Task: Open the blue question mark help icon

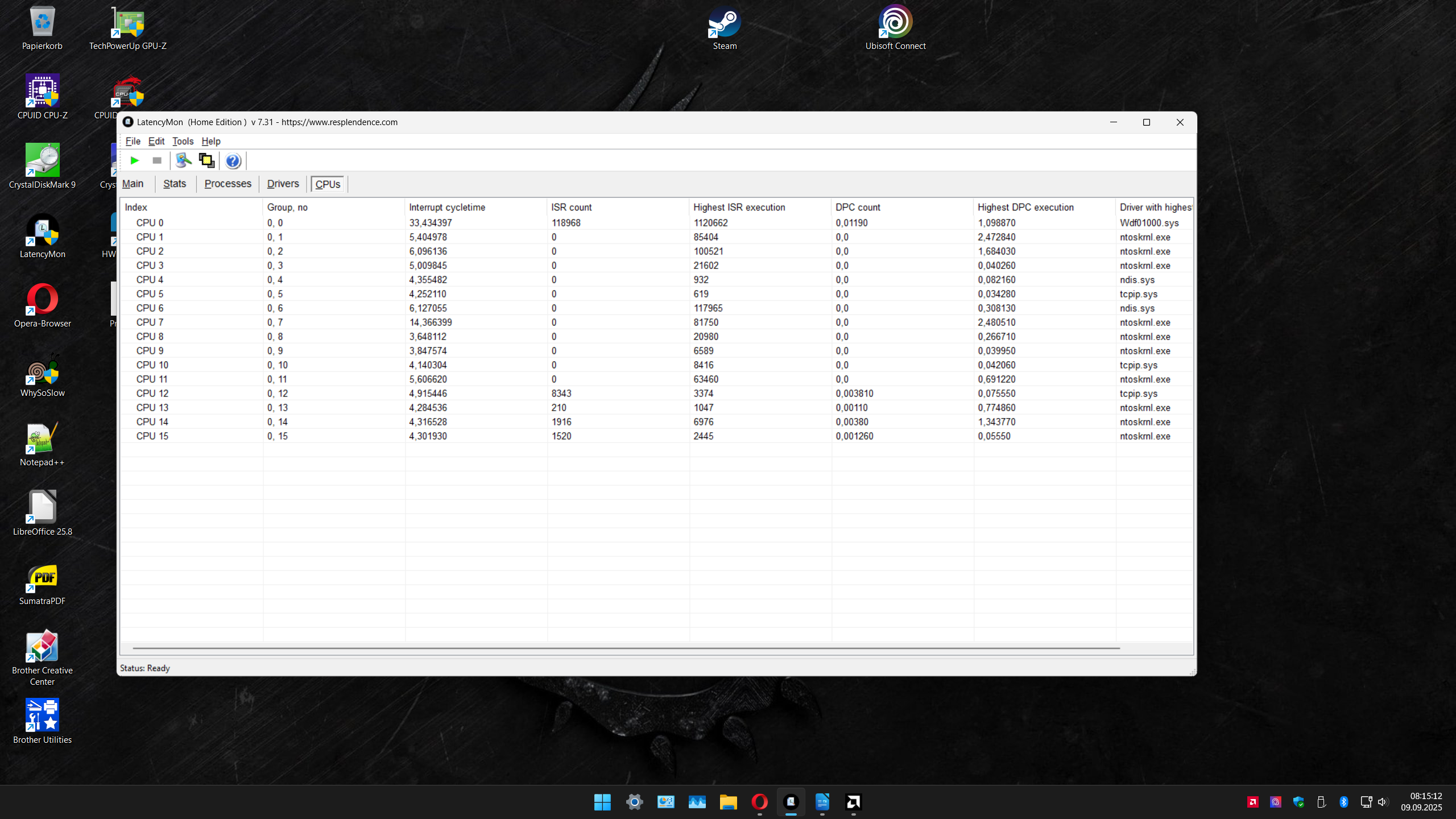Action: 233,161
